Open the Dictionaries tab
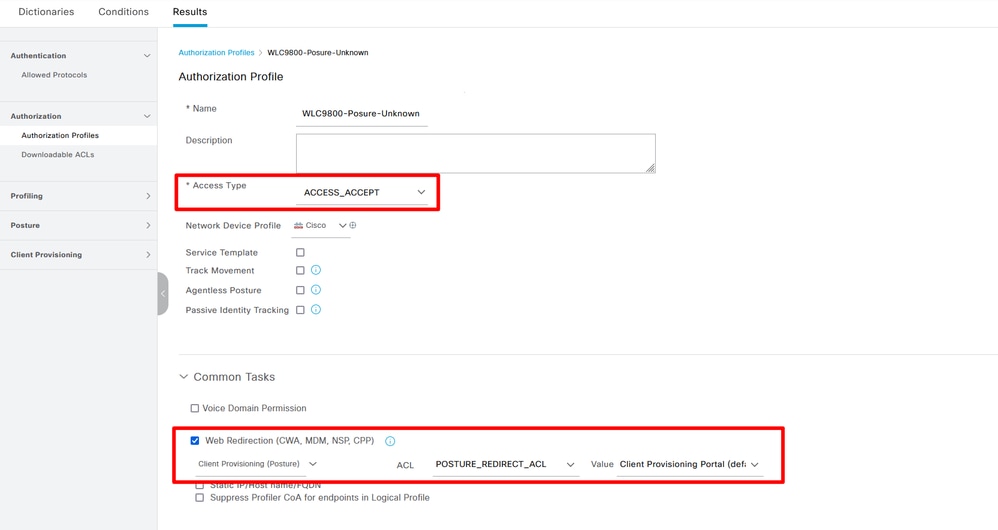Image resolution: width=998 pixels, height=530 pixels. pos(46,11)
